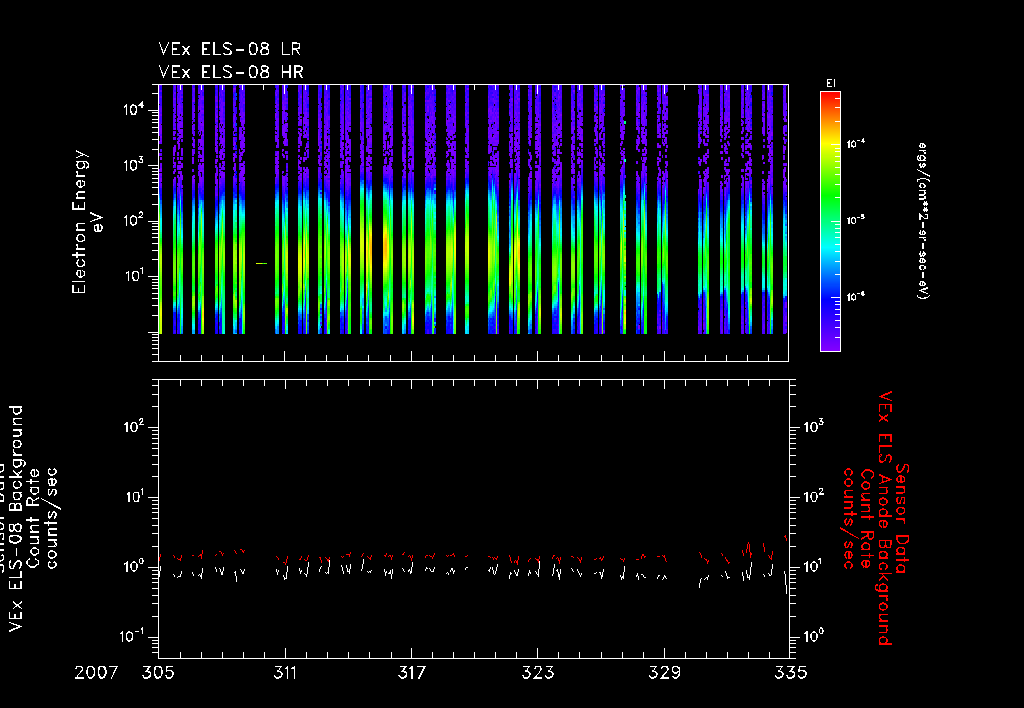Click the day 323 x-axis tick label
This screenshot has height=708, width=1024.
point(538,672)
